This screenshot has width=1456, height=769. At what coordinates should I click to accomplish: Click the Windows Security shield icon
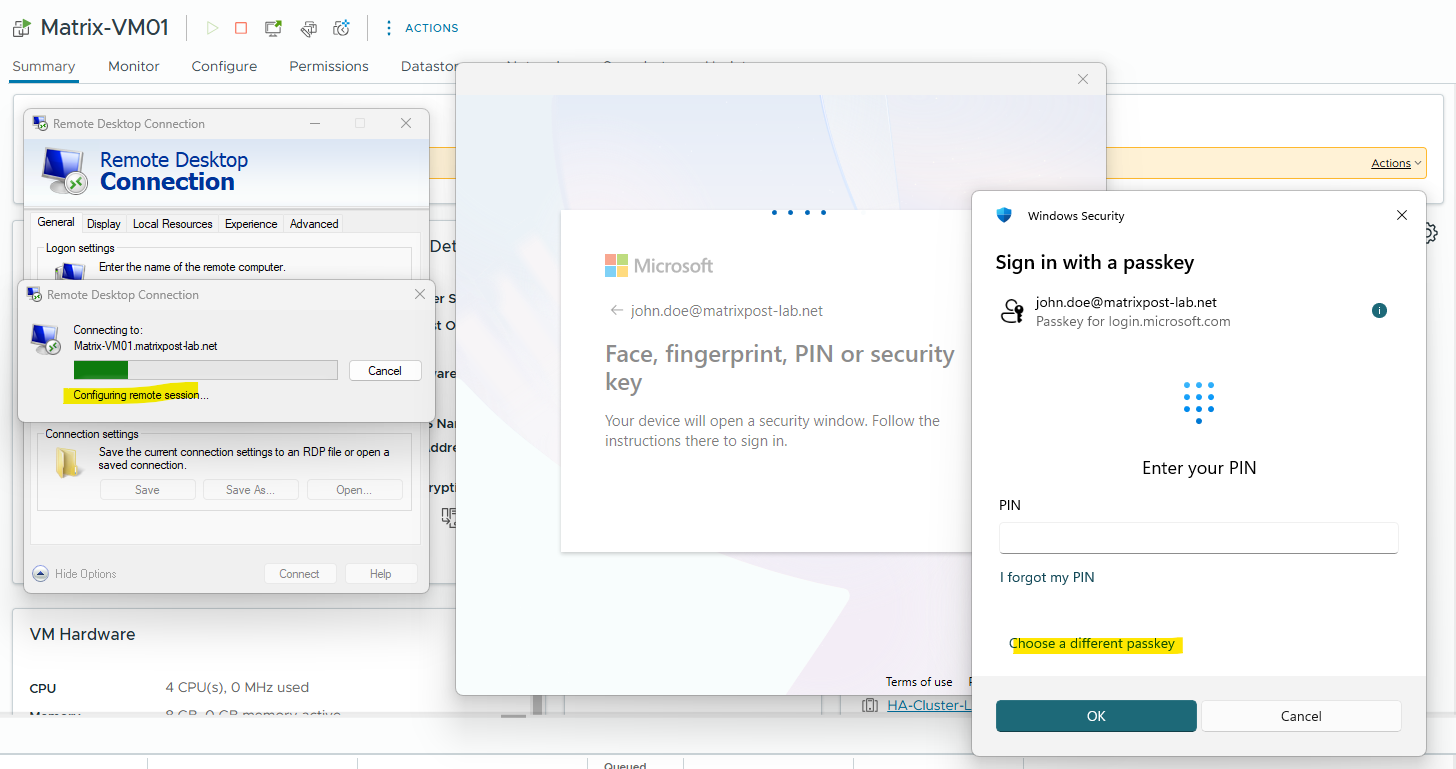click(1005, 215)
